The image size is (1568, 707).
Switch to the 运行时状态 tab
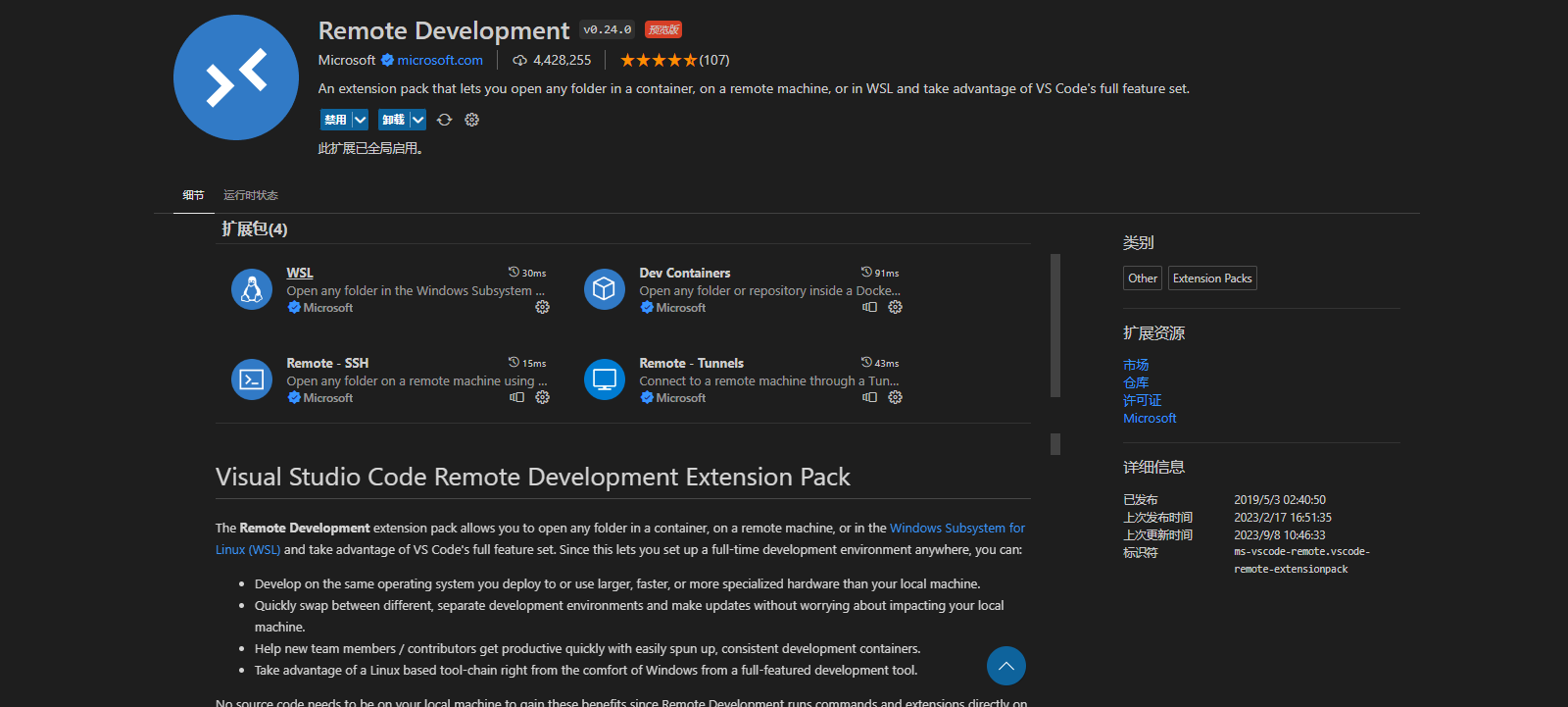pyautogui.click(x=251, y=195)
